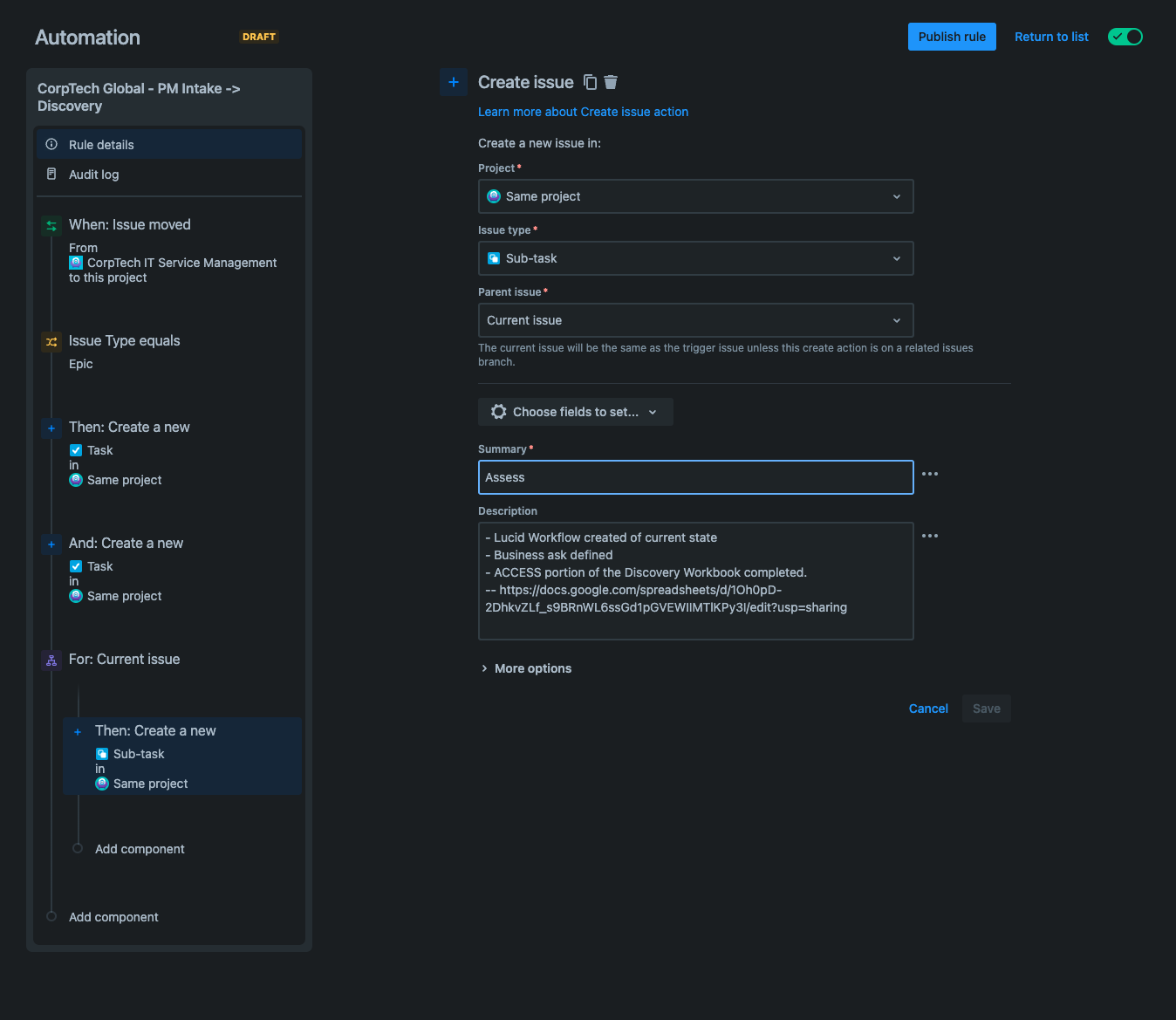Click the Summary input field containing Assess
Viewport: 1176px width, 1020px height.
(695, 477)
